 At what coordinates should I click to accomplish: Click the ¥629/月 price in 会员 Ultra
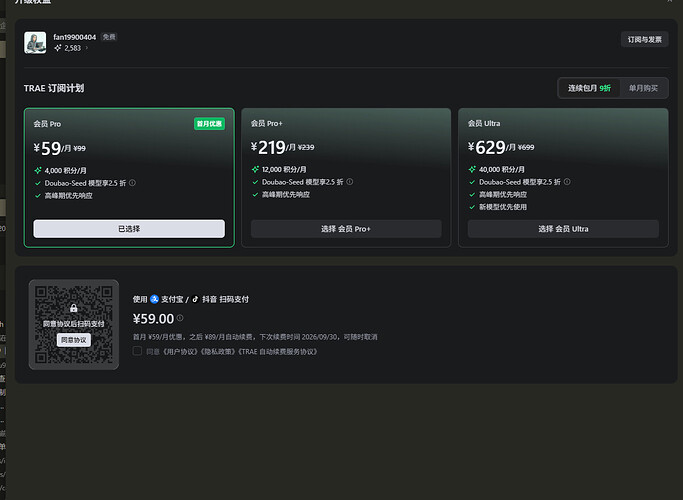(x=492, y=147)
